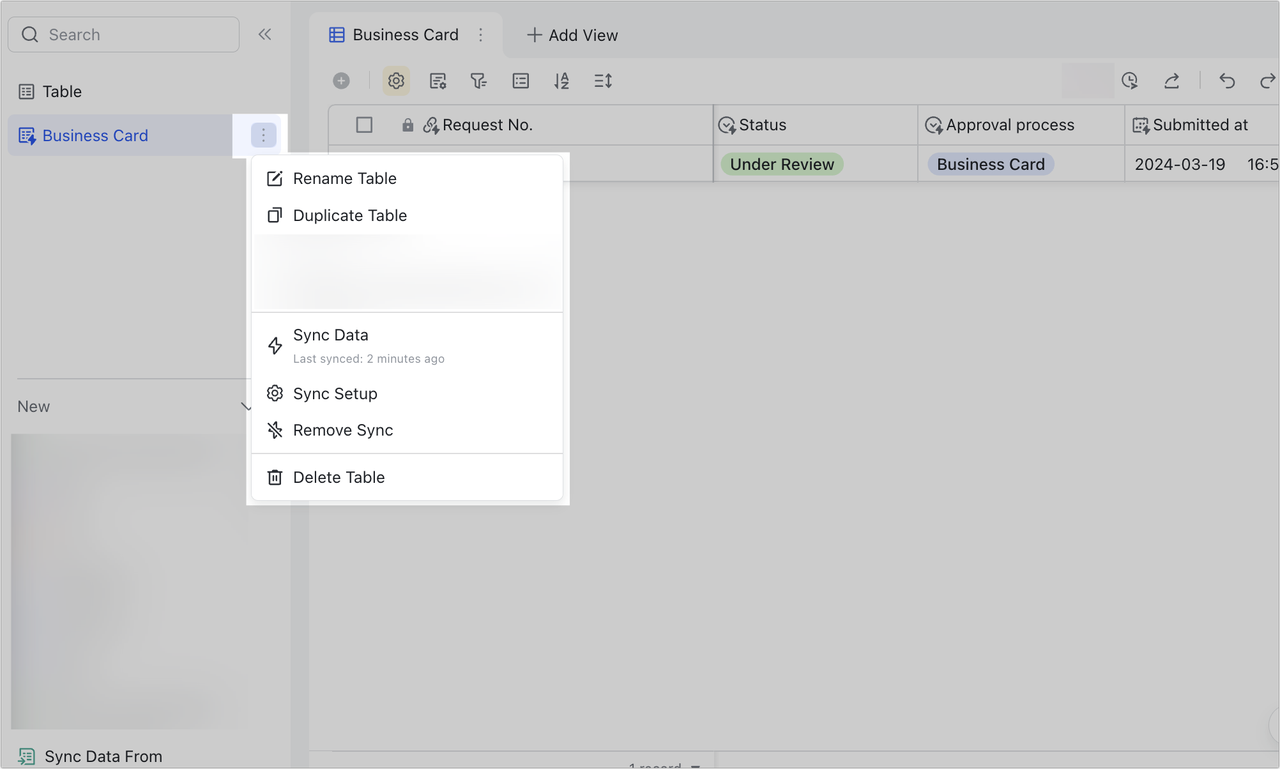1280x769 pixels.
Task: Click the row height adjustment icon
Action: click(602, 80)
